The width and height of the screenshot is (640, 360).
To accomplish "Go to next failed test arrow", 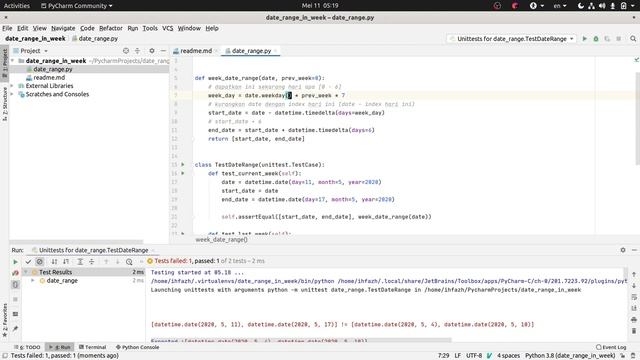I will pyautogui.click(x=118, y=262).
